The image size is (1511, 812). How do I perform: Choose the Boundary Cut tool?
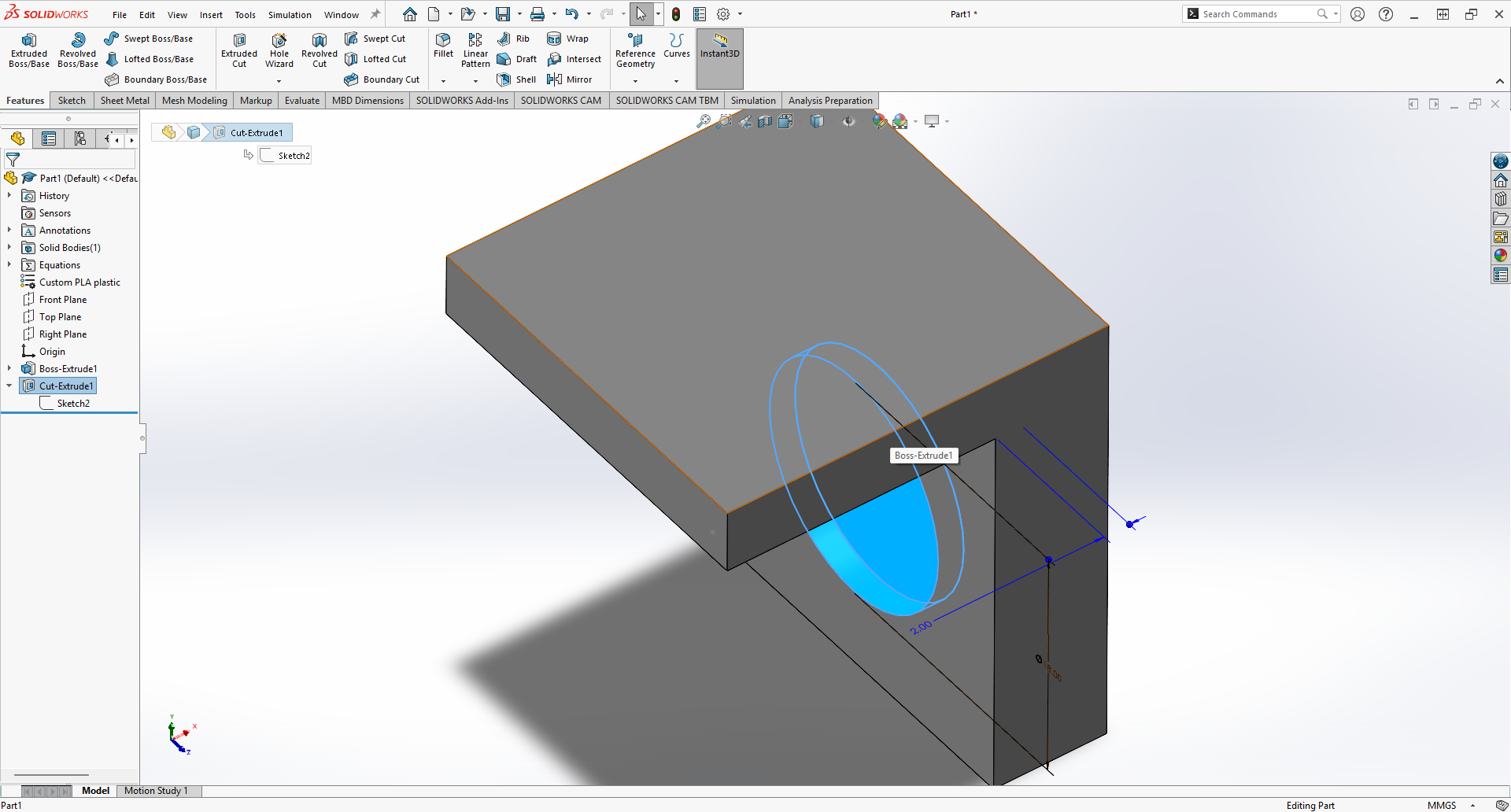[382, 79]
